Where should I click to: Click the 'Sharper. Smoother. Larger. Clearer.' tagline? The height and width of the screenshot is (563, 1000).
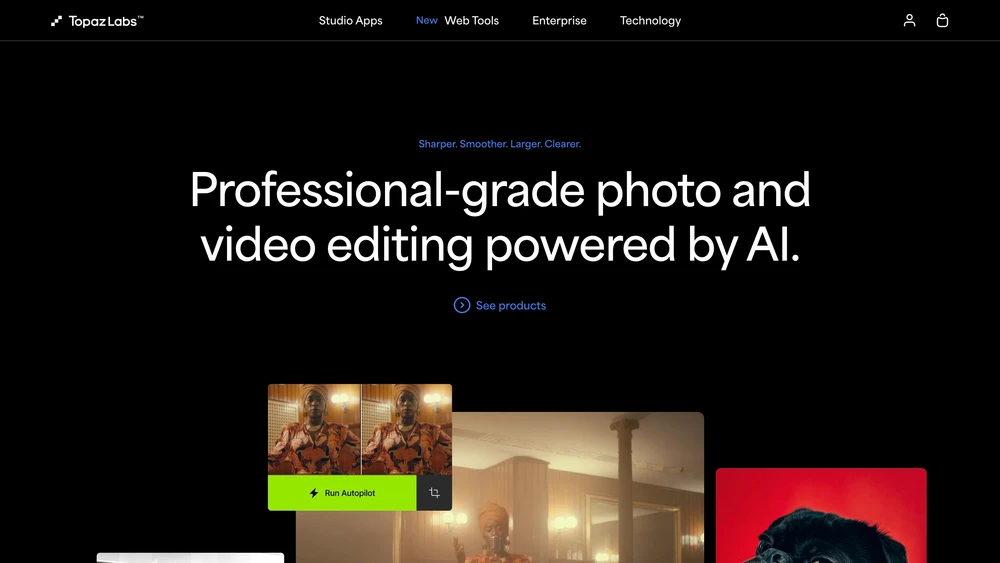coord(499,144)
